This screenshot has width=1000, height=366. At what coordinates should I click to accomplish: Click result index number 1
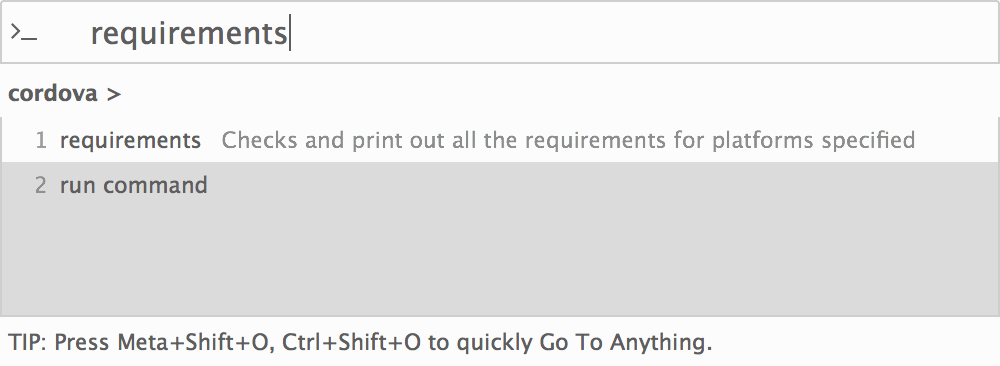tap(41, 140)
